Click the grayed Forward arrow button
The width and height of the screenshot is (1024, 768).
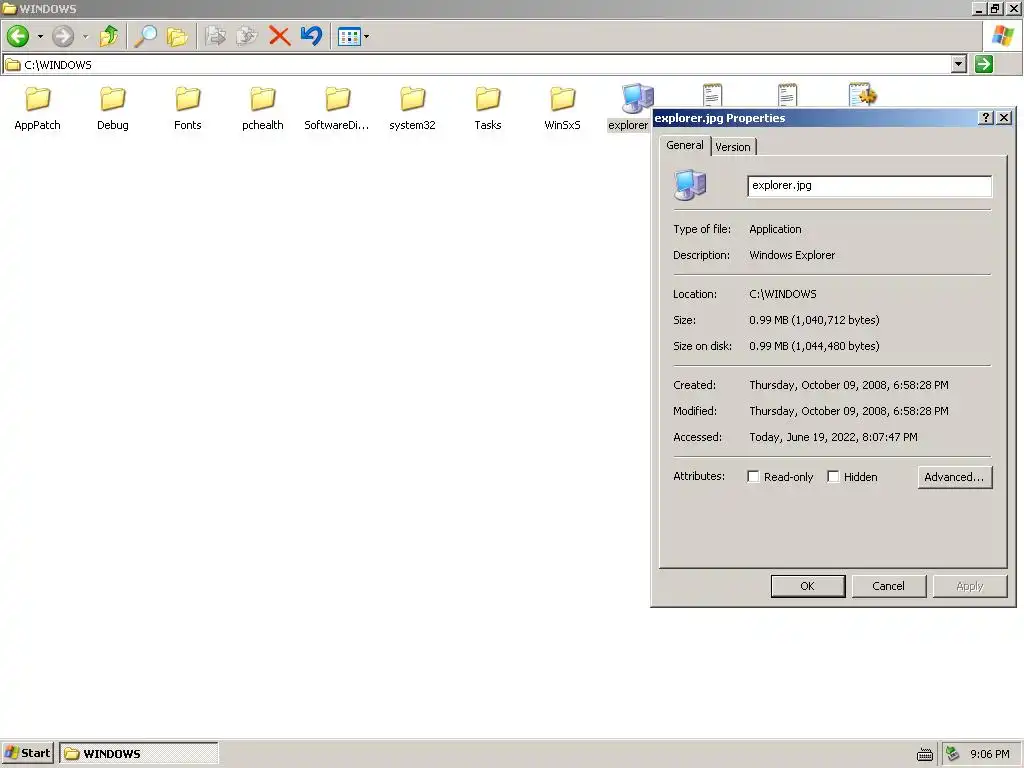click(x=63, y=36)
